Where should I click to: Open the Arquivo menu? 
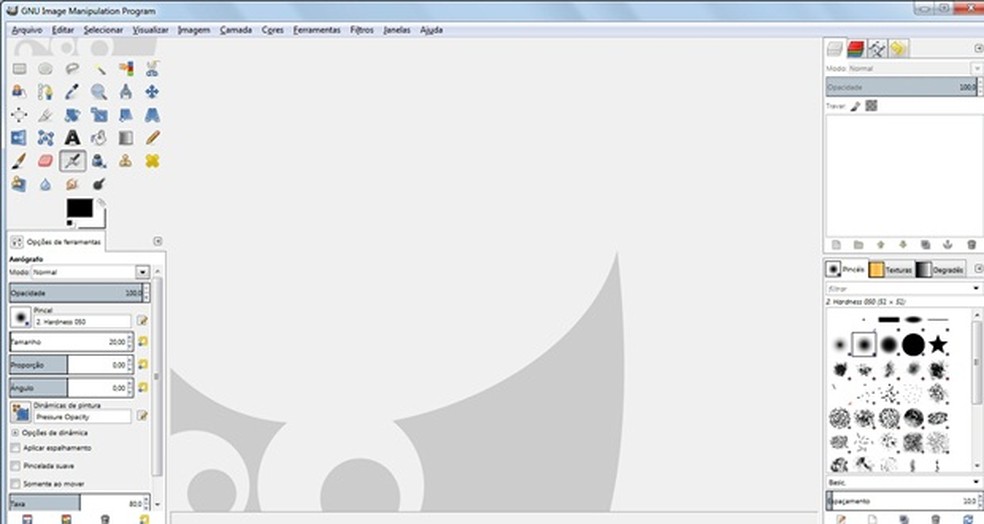click(27, 30)
